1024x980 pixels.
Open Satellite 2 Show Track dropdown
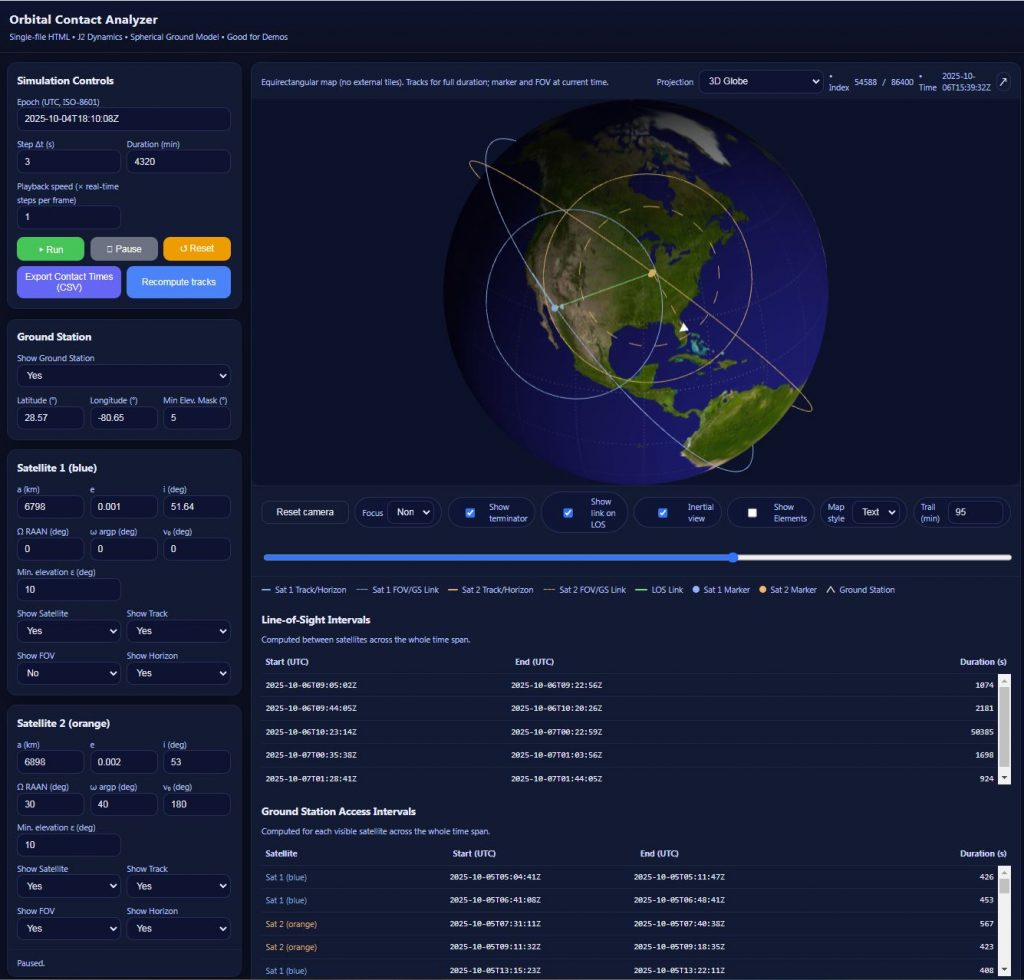[178, 886]
